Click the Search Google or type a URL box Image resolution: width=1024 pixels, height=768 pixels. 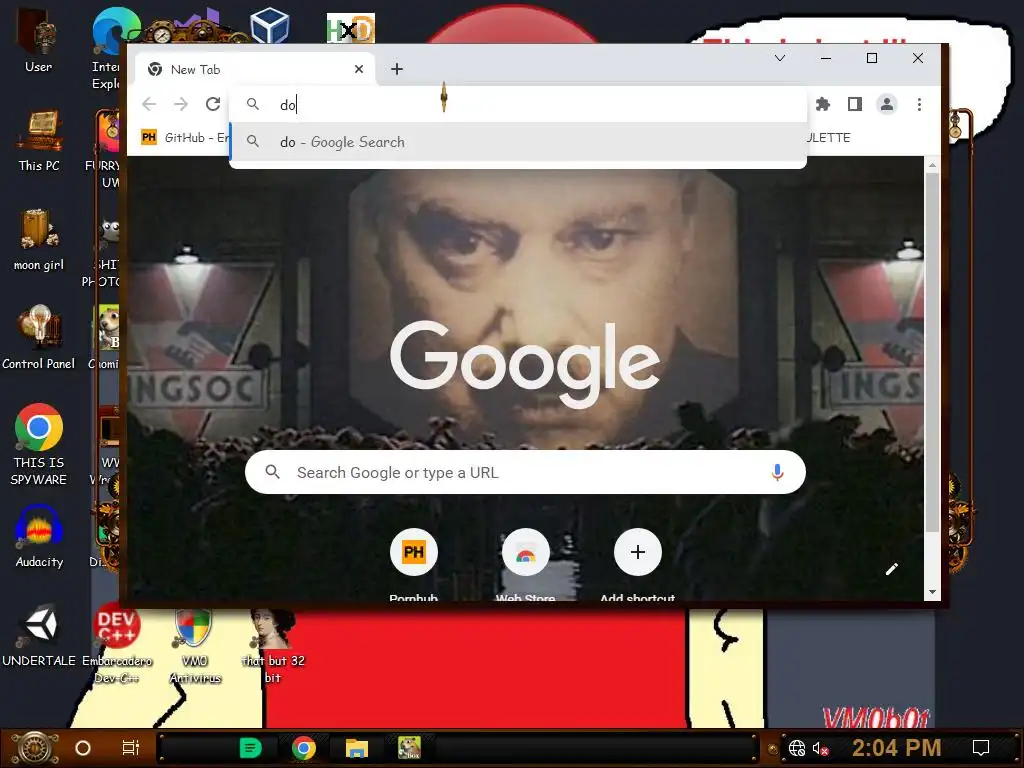pos(525,472)
